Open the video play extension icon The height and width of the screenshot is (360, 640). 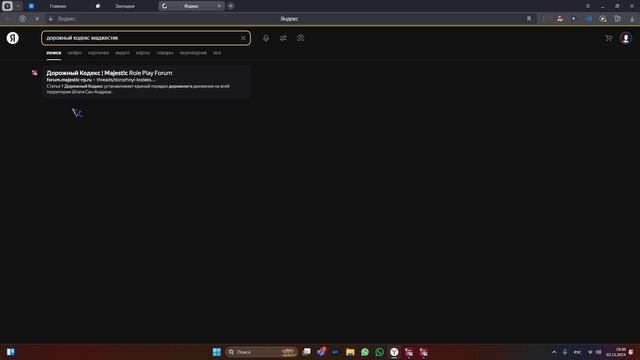(603, 19)
